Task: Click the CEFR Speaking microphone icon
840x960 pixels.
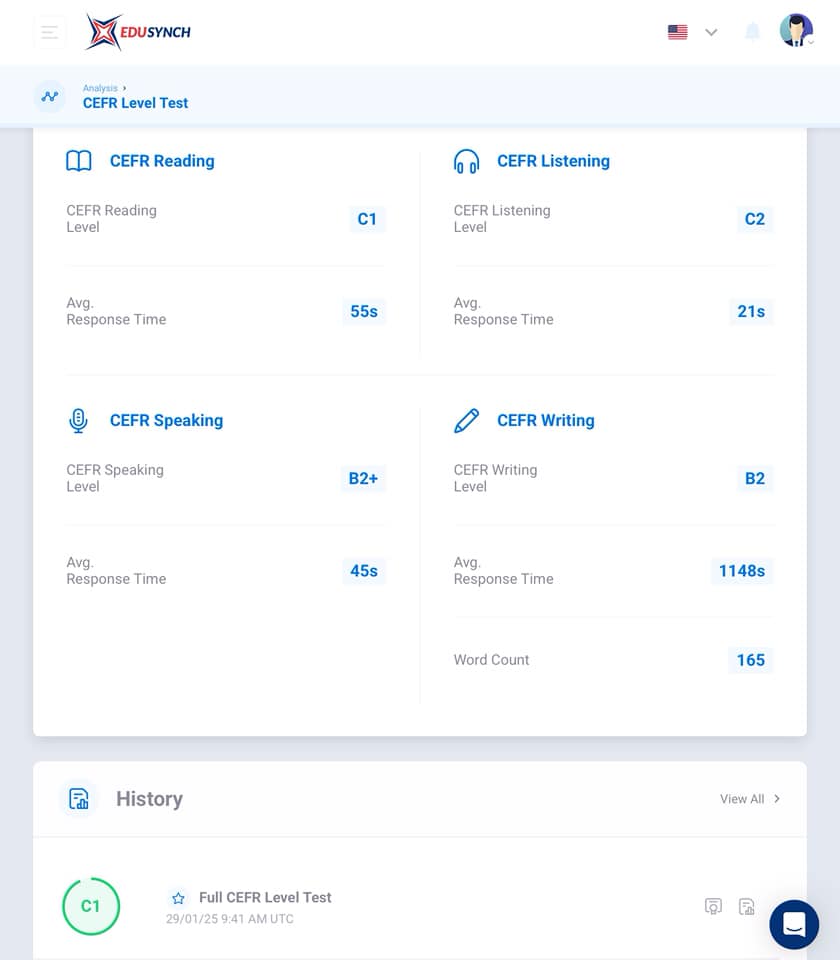Action: coord(78,421)
